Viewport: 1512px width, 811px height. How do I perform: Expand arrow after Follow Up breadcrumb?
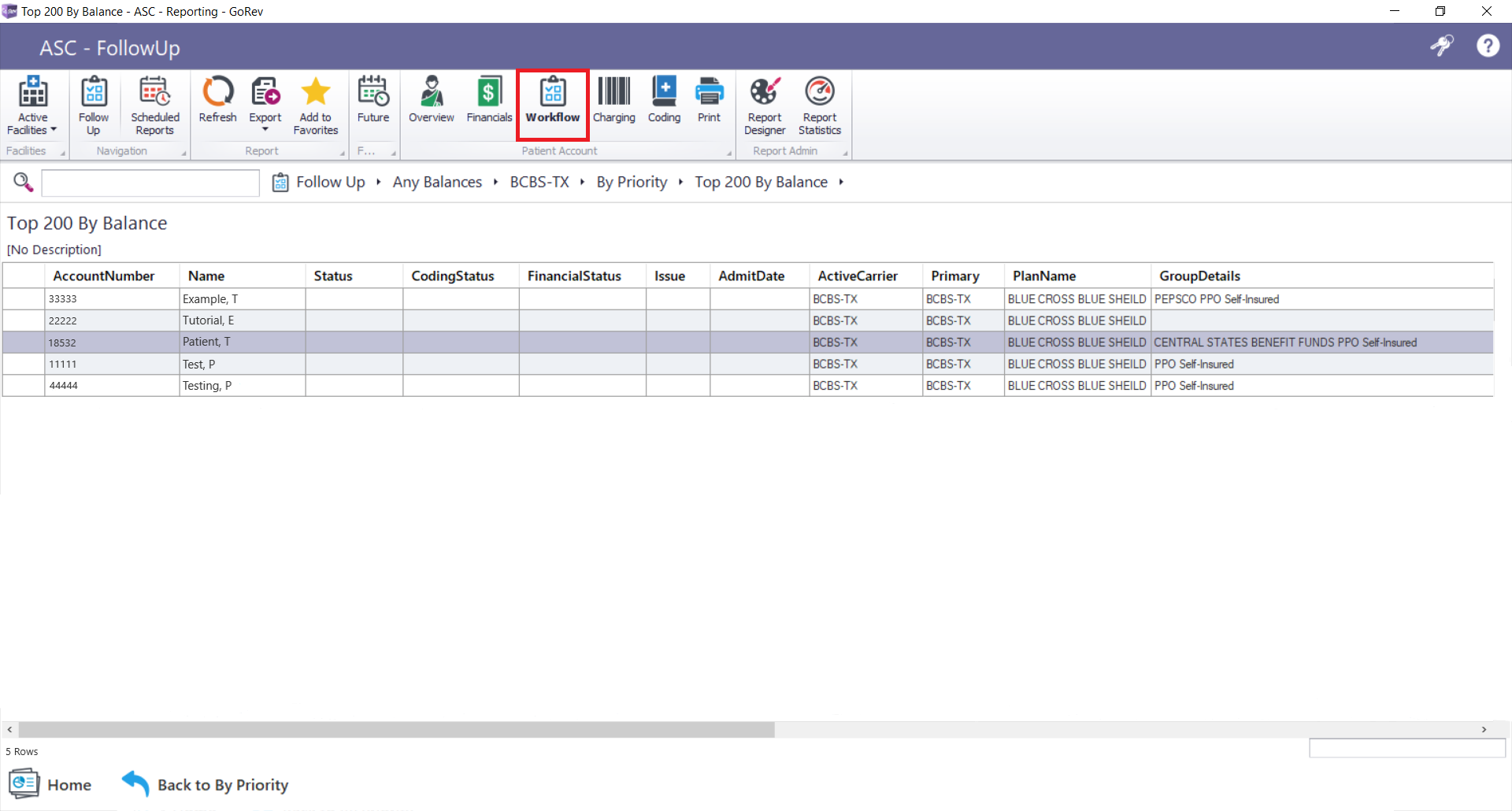[x=379, y=182]
